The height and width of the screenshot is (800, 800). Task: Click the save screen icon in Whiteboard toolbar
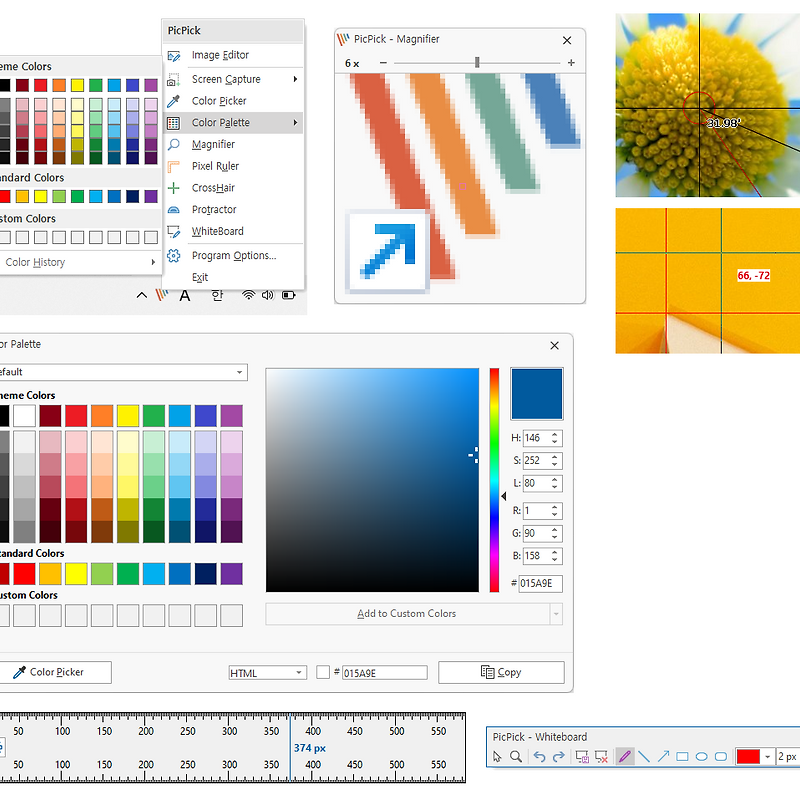pyautogui.click(x=582, y=757)
